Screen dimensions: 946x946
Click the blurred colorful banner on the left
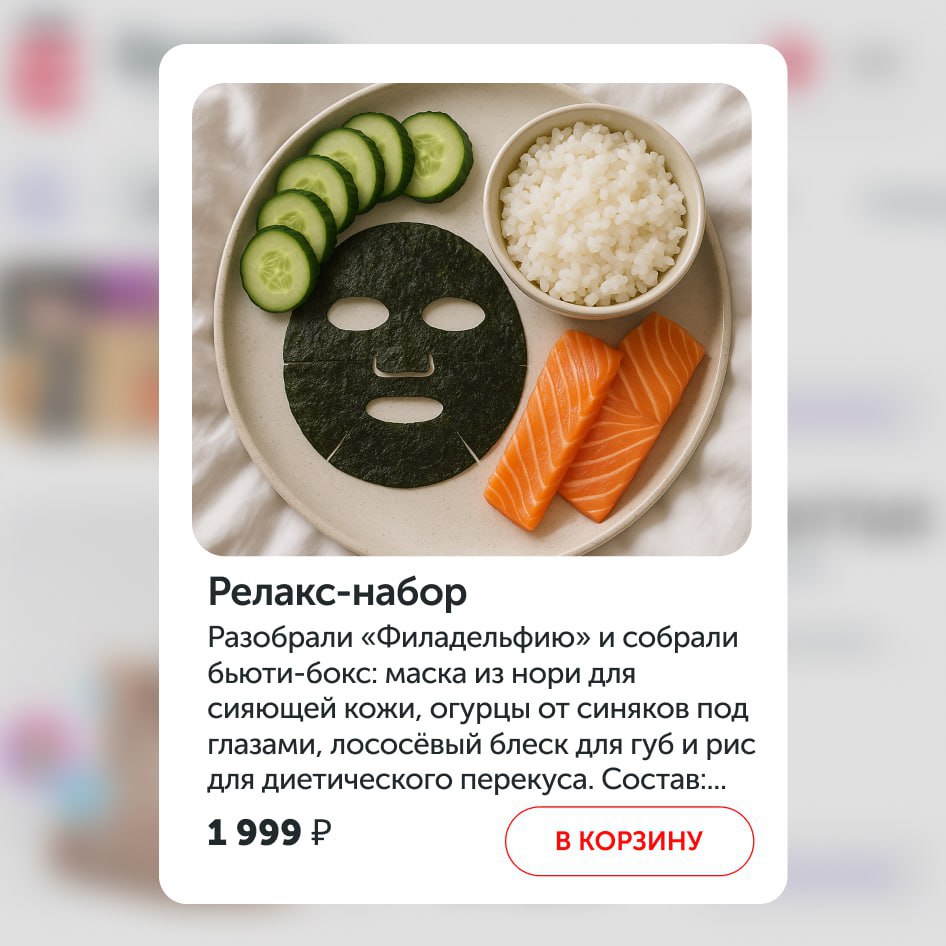point(79,344)
